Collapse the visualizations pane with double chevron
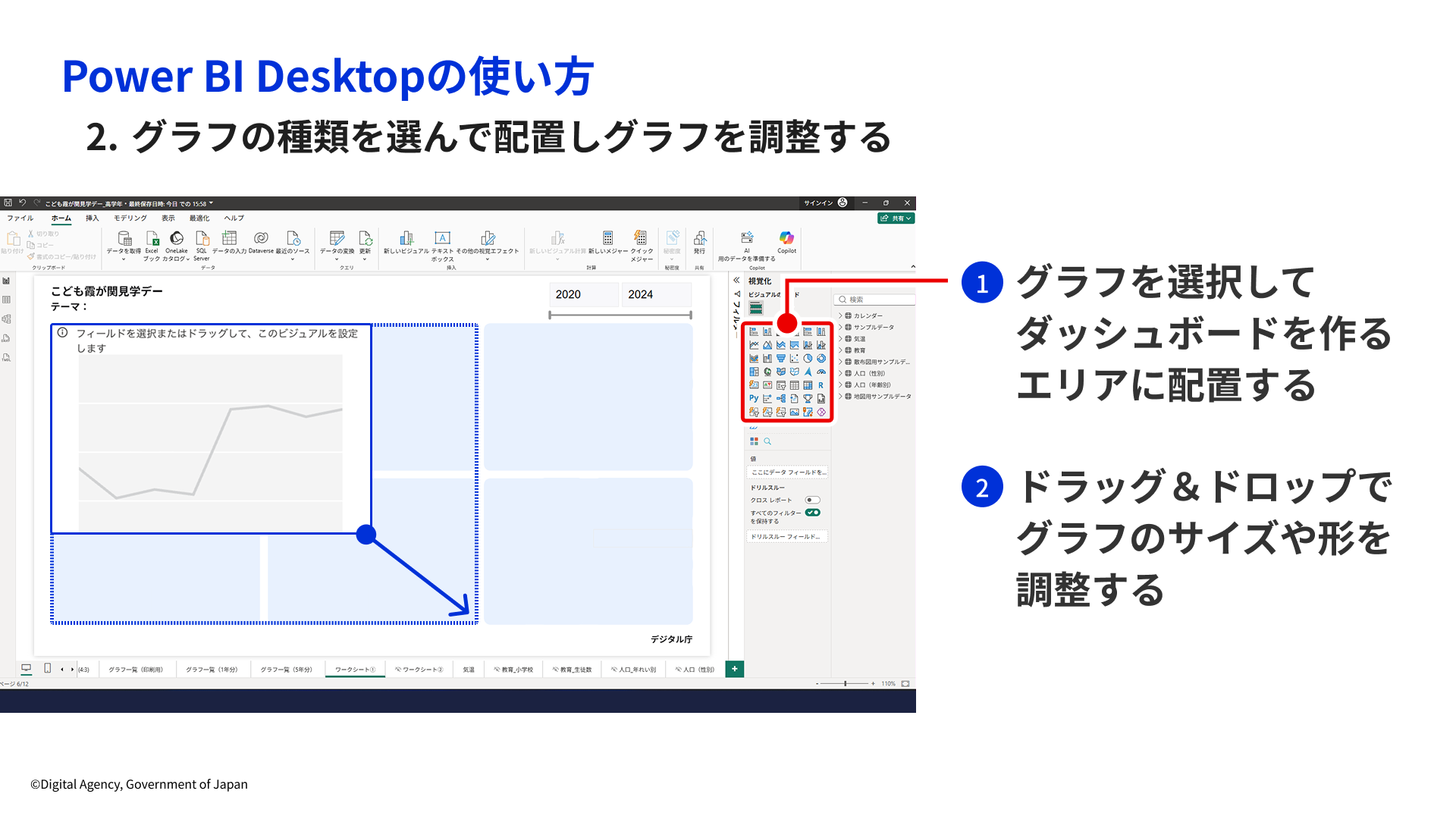This screenshot has height=819, width=1456. point(736,281)
